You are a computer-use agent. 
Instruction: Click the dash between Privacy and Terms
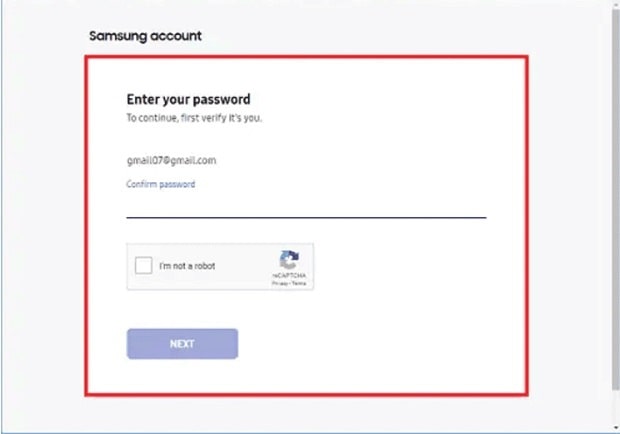point(289,284)
